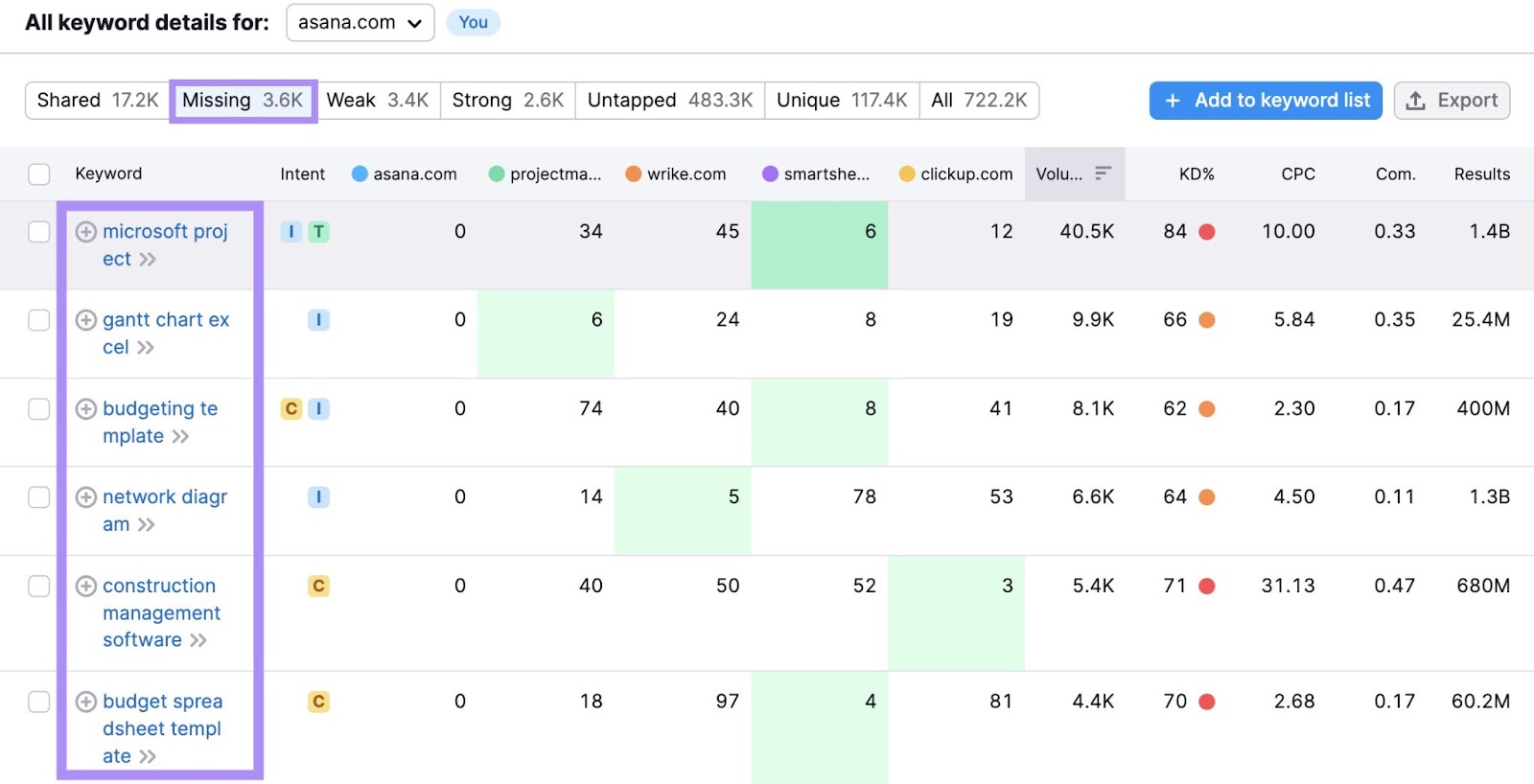
Task: Click the red KD dot next to 84
Action: click(x=1207, y=232)
